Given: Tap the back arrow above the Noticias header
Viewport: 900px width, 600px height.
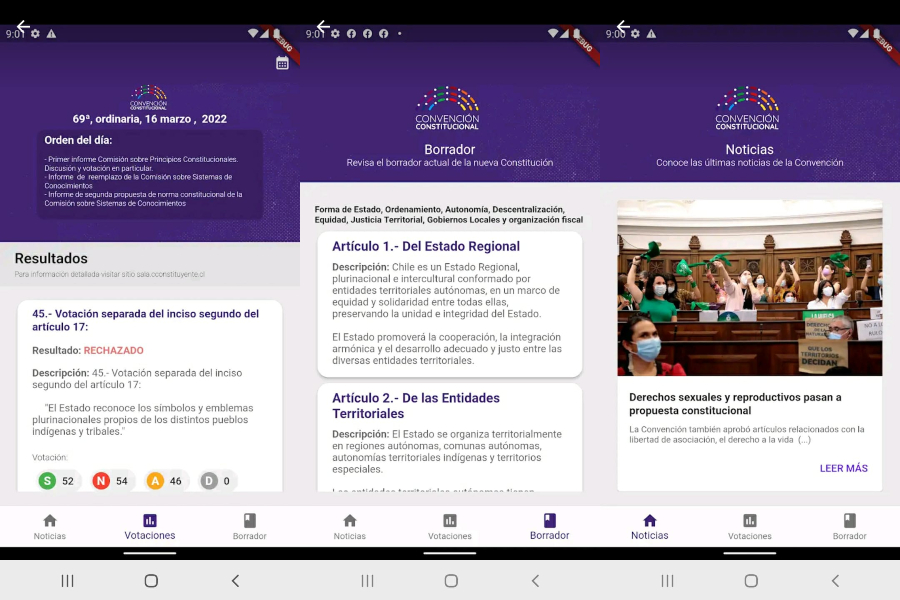Looking at the screenshot, I should [623, 26].
